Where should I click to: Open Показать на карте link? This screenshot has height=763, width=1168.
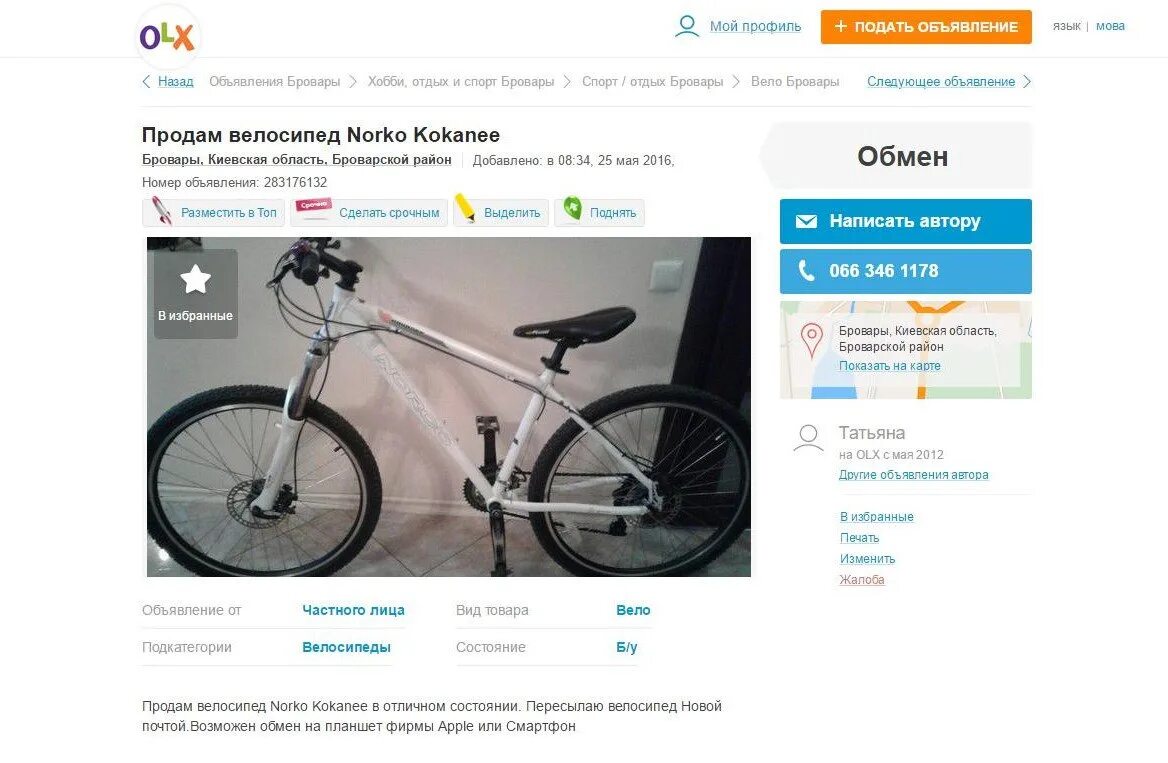tap(889, 366)
